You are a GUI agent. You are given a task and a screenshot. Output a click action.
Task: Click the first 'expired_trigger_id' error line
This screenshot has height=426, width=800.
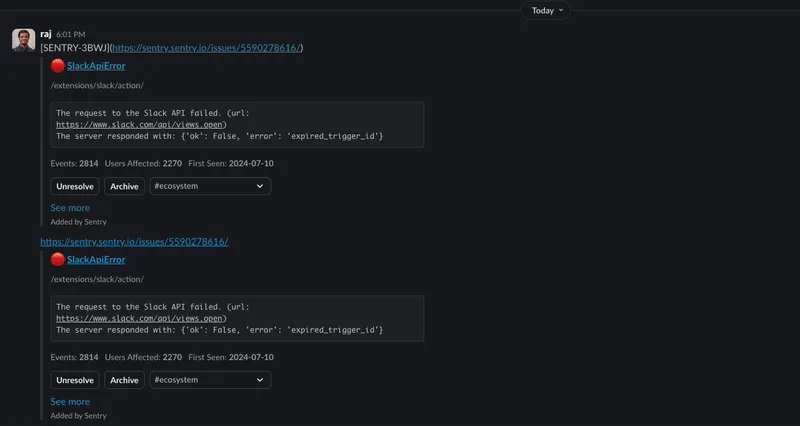[x=219, y=136]
